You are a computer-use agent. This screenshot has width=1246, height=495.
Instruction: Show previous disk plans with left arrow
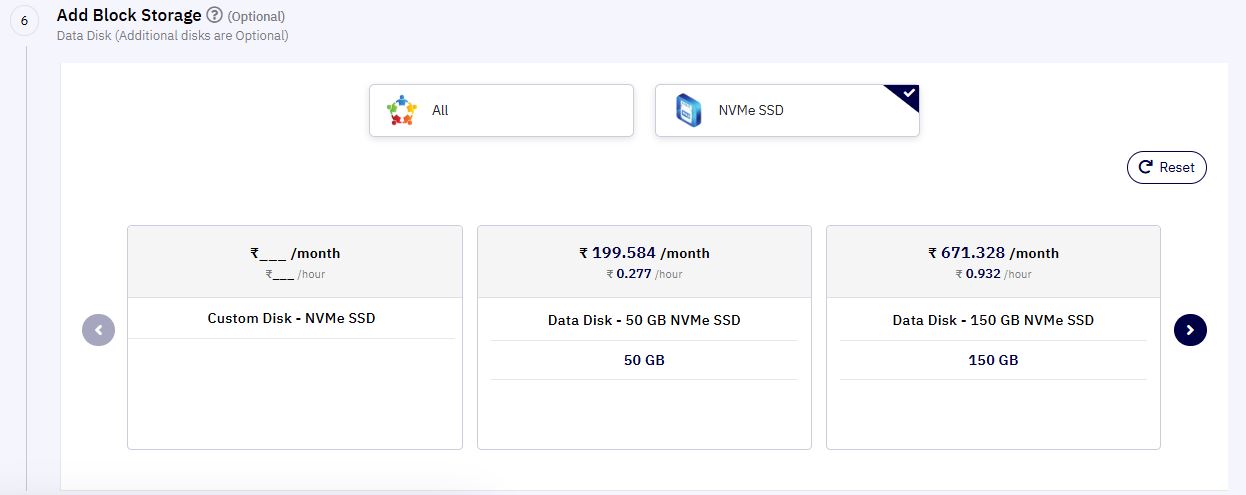point(98,330)
